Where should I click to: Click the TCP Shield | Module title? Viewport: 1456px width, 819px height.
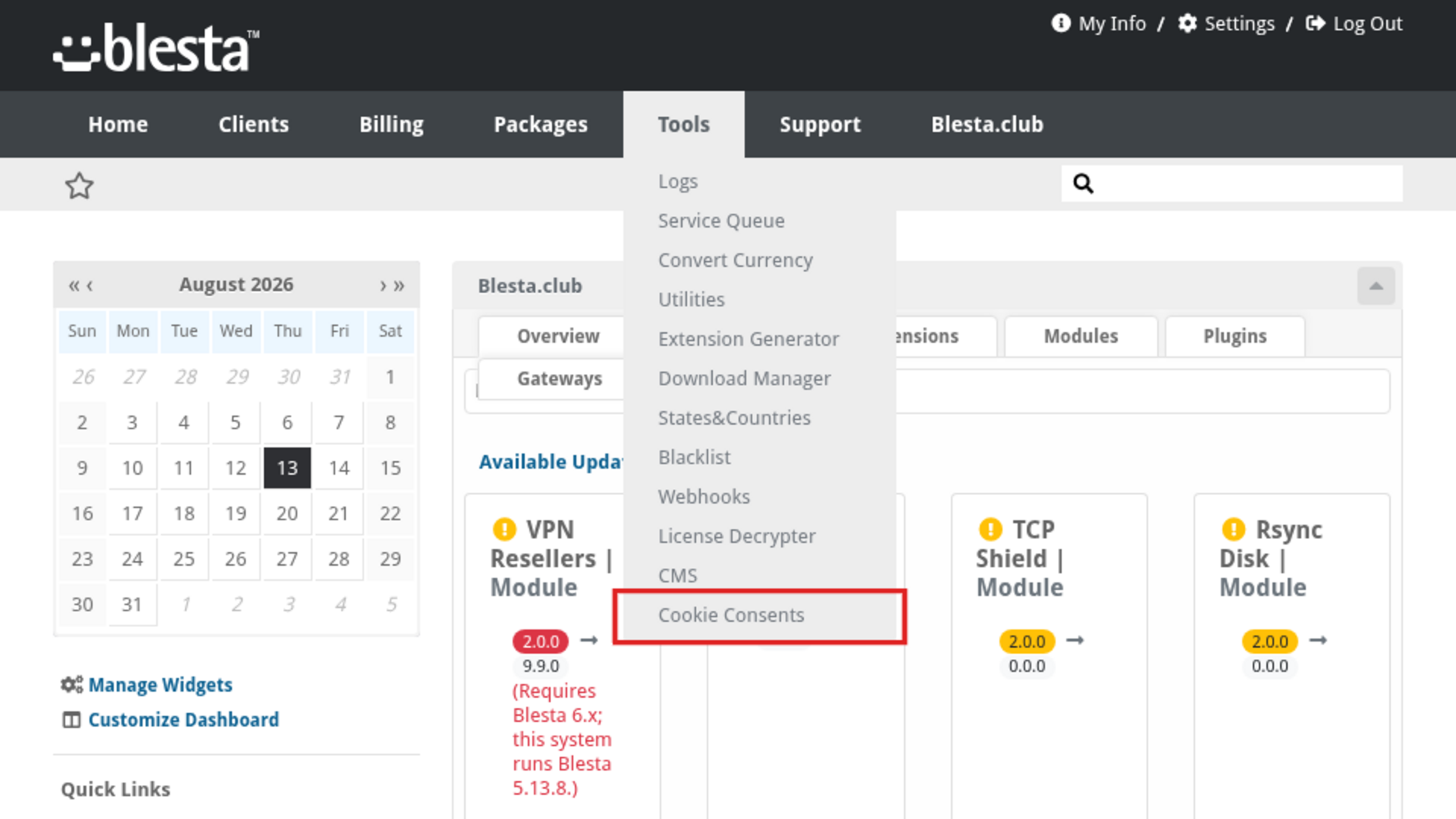[1020, 558]
